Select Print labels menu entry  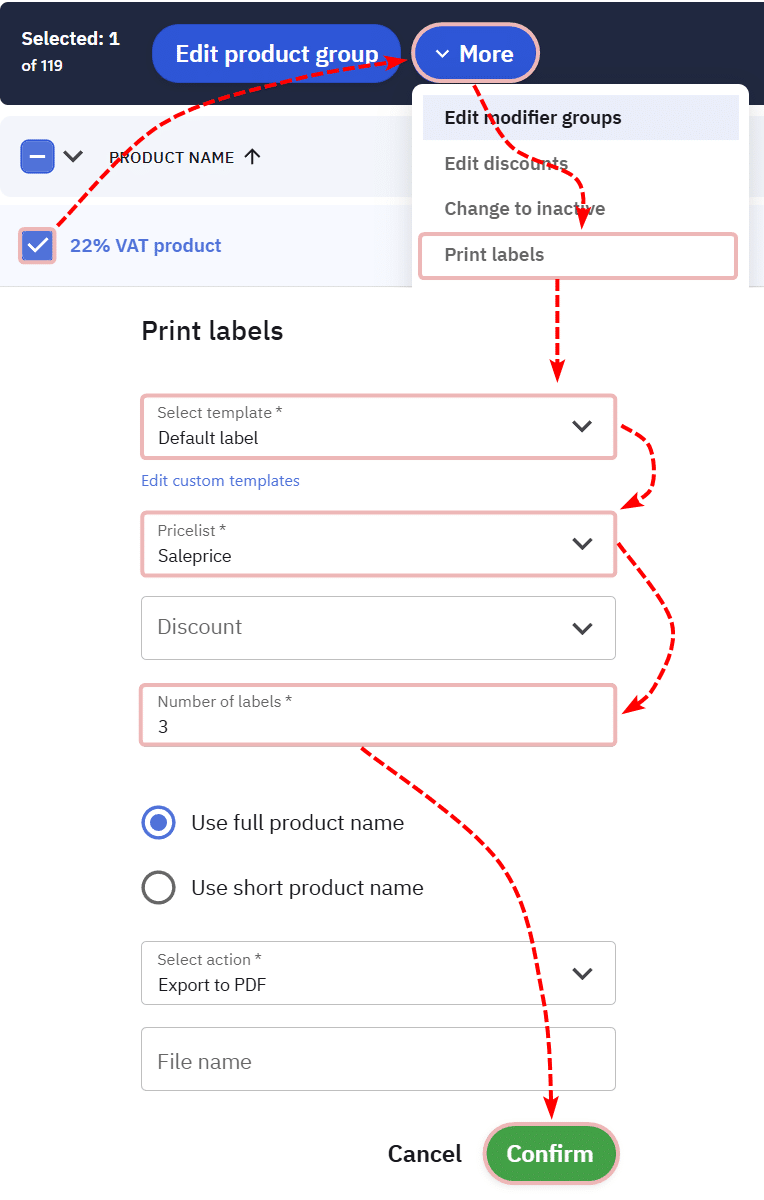pos(495,255)
